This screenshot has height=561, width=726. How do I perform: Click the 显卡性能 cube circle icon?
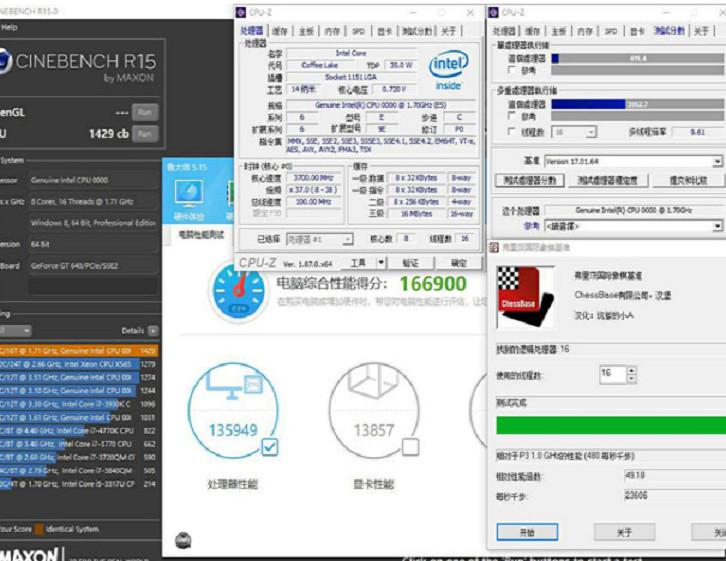[374, 410]
